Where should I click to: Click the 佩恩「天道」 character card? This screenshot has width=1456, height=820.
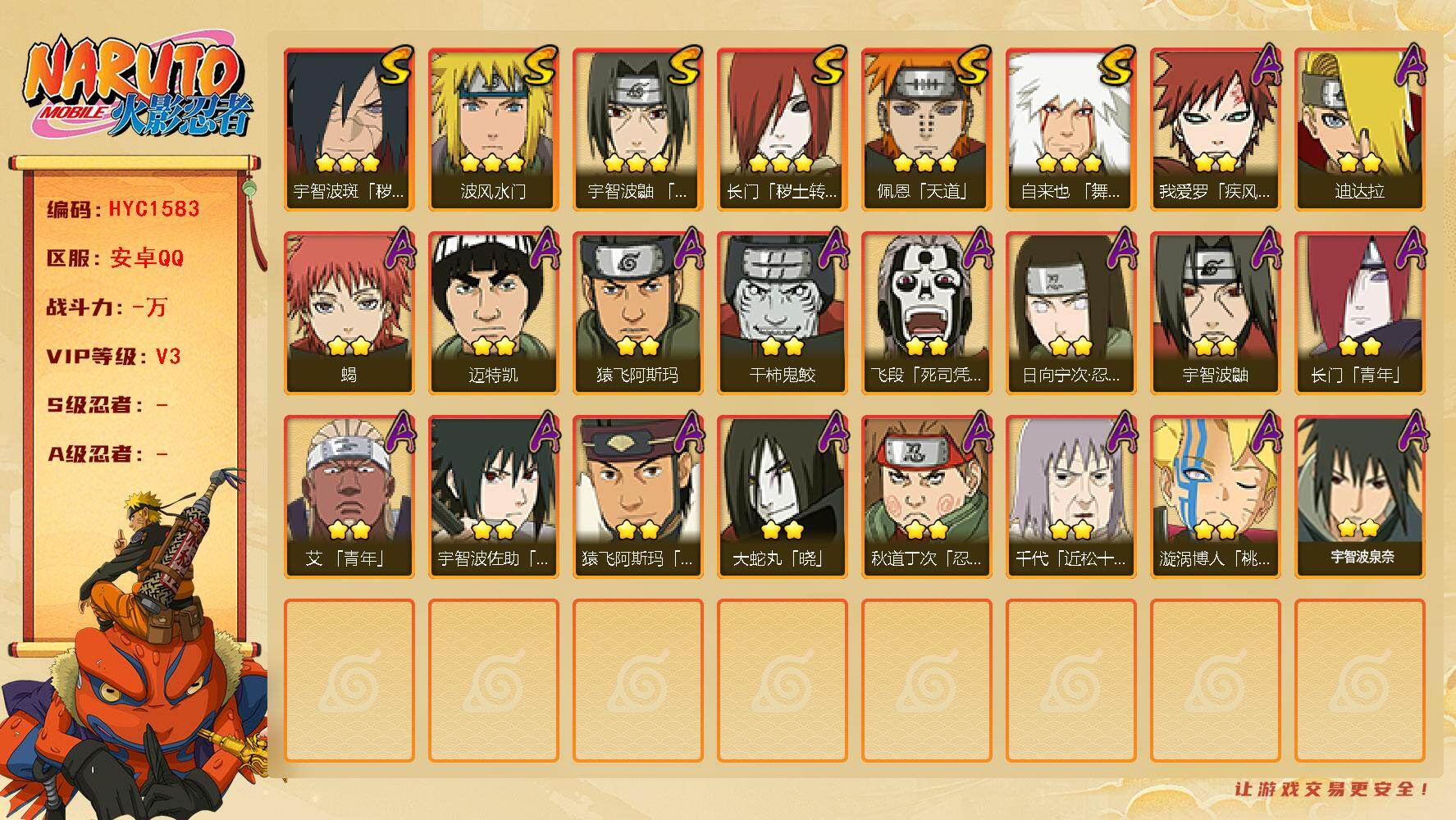926,130
